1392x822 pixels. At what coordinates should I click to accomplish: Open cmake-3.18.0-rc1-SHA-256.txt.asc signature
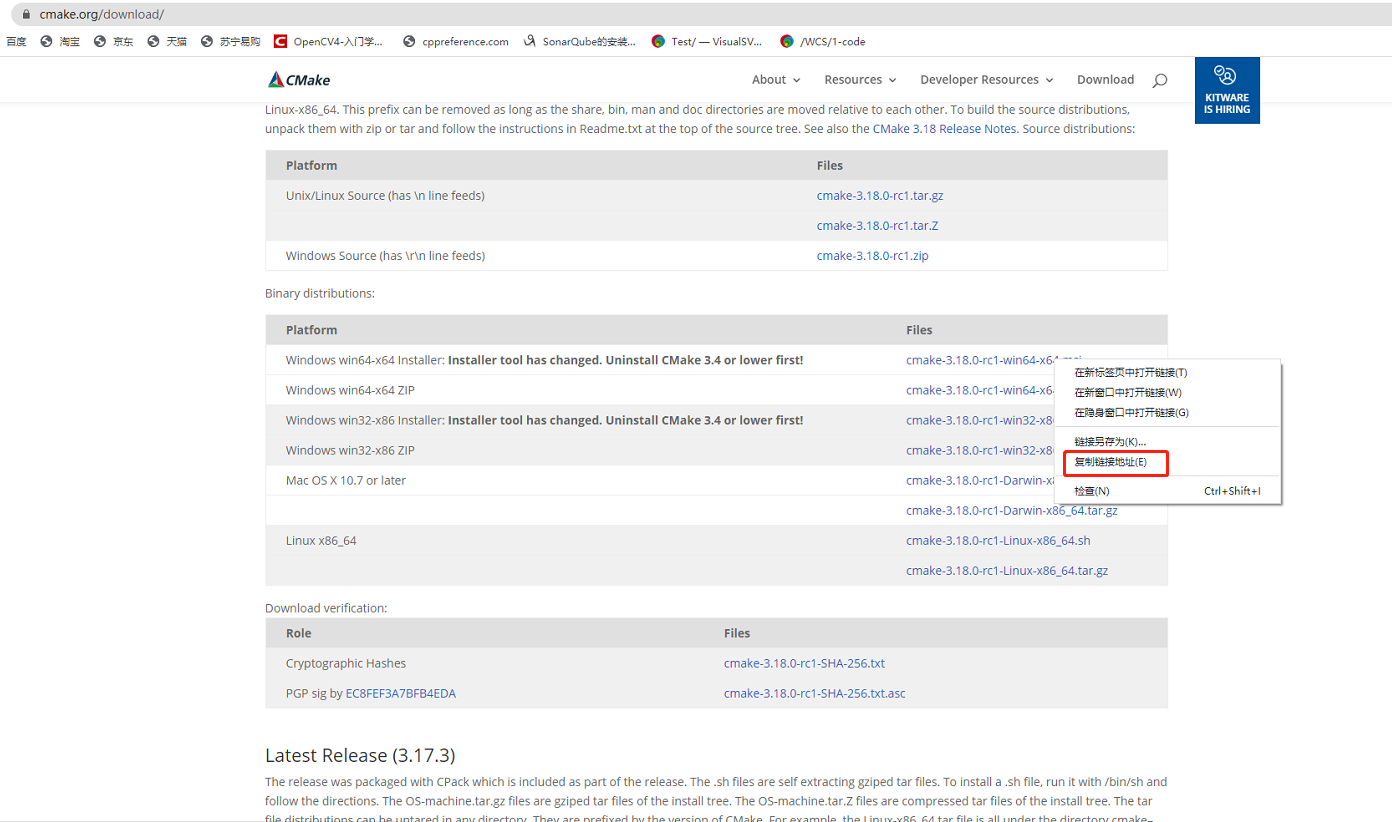click(x=815, y=693)
